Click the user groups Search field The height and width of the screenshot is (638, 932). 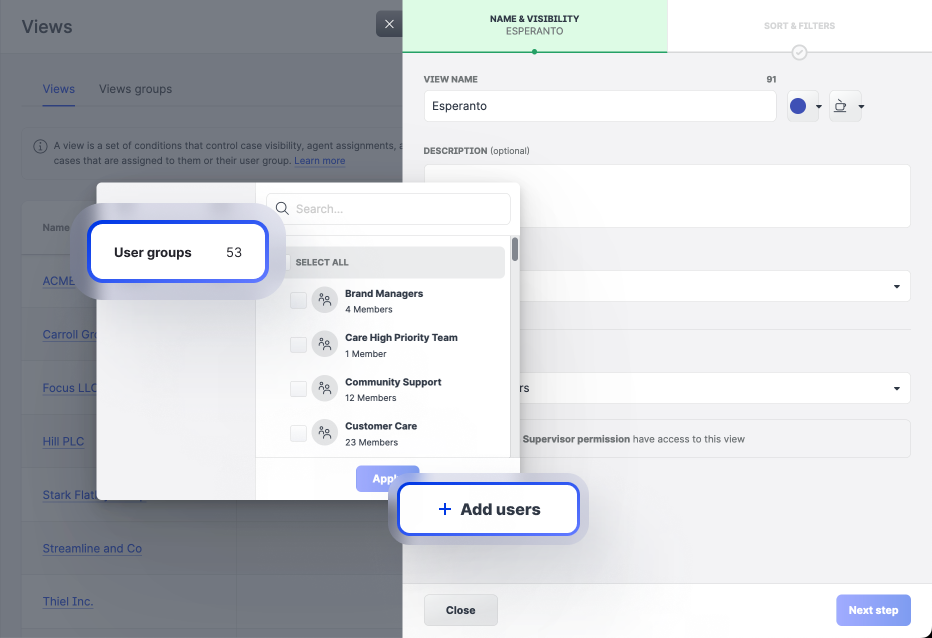398,209
